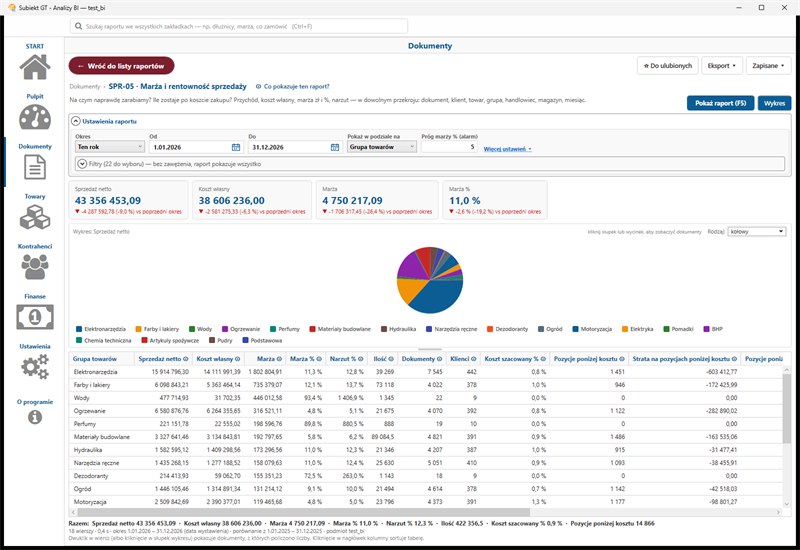
Task: Open the Finanse banknote icon
Action: pos(35,317)
